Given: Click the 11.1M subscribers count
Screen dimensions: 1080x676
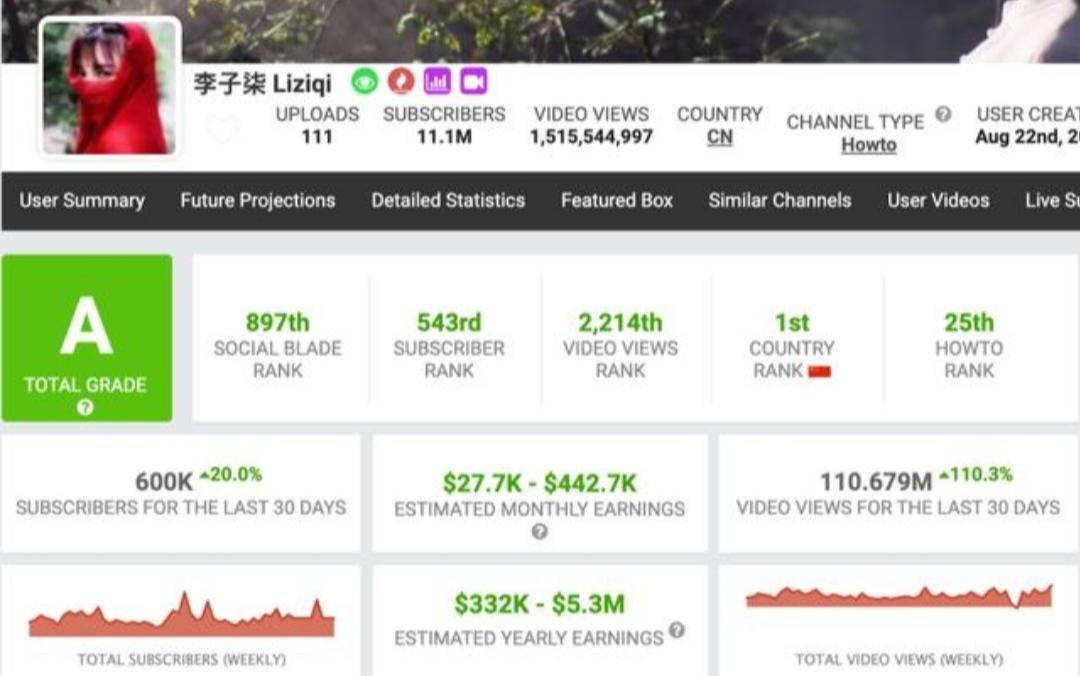Looking at the screenshot, I should [x=444, y=137].
